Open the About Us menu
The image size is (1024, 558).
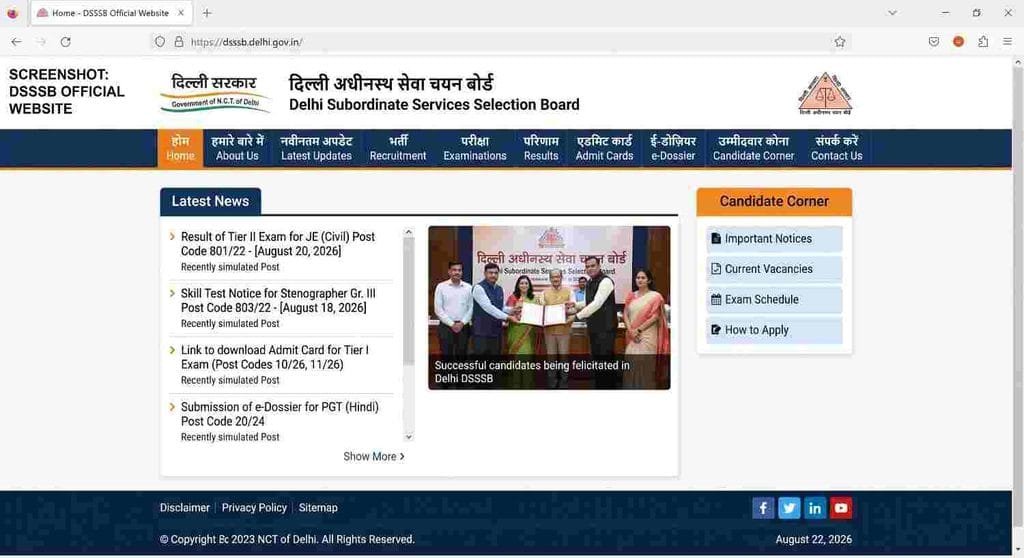coord(237,148)
